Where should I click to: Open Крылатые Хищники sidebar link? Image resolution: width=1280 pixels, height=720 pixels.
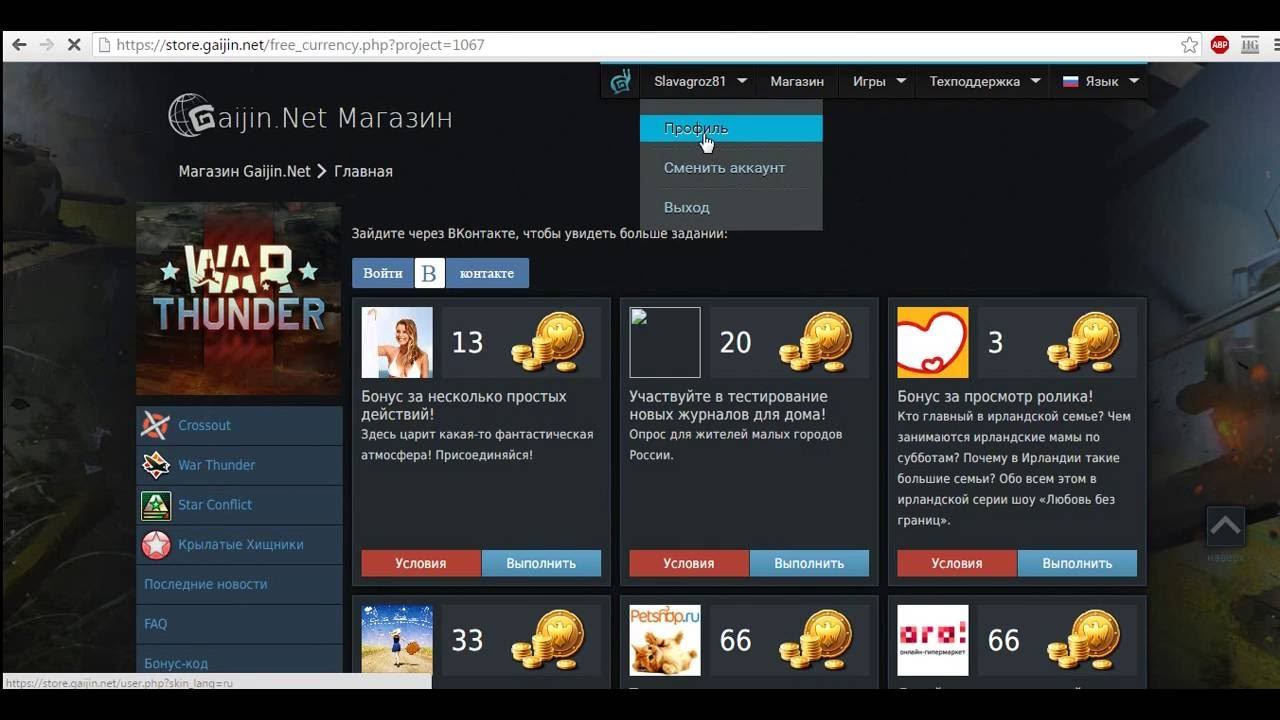tap(240, 545)
